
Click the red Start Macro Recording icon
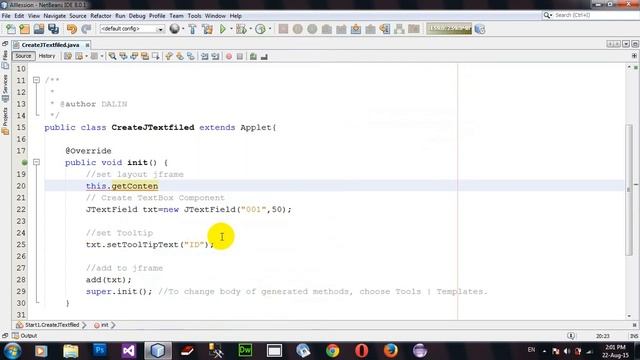pos(229,56)
